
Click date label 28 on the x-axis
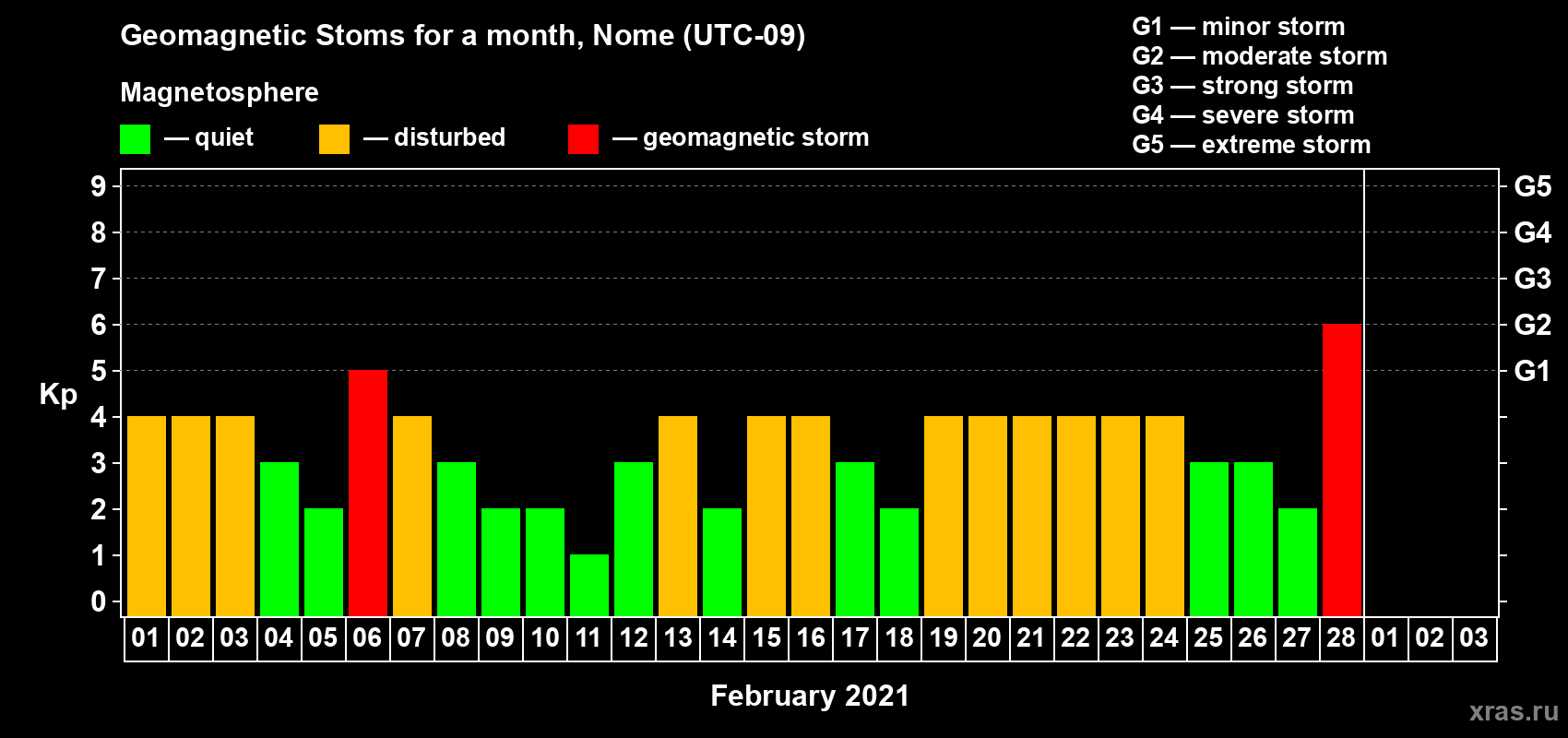[1341, 637]
